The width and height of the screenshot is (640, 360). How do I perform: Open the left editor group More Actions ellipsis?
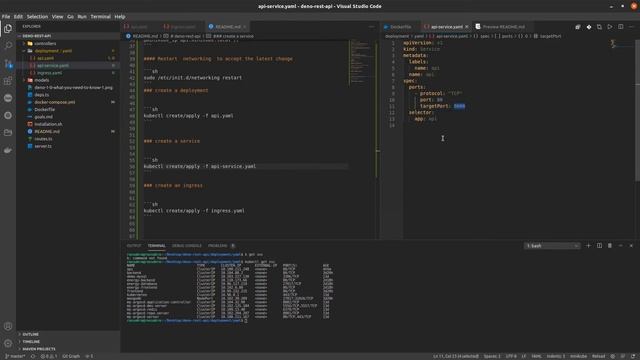coord(371,27)
